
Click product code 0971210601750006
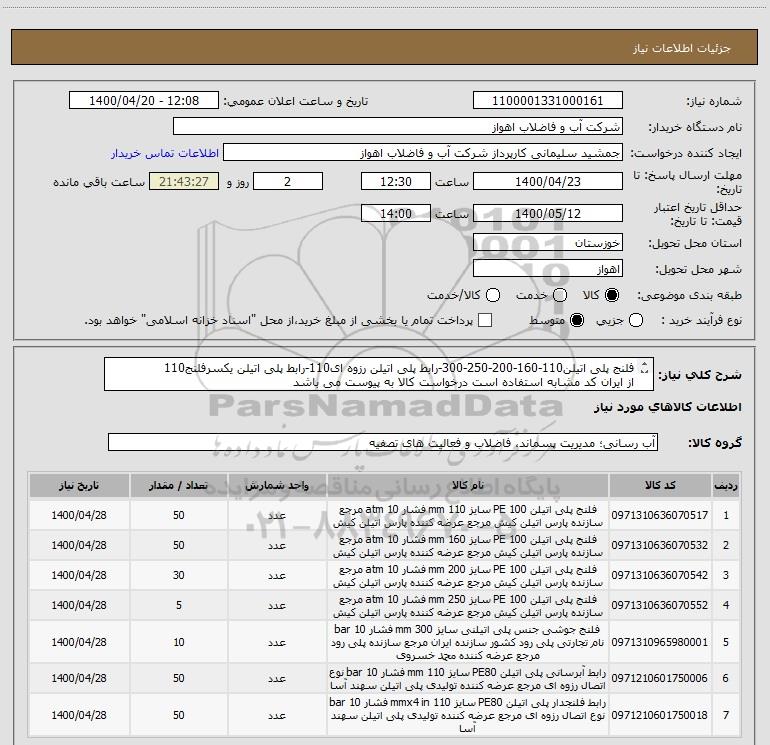[660, 678]
